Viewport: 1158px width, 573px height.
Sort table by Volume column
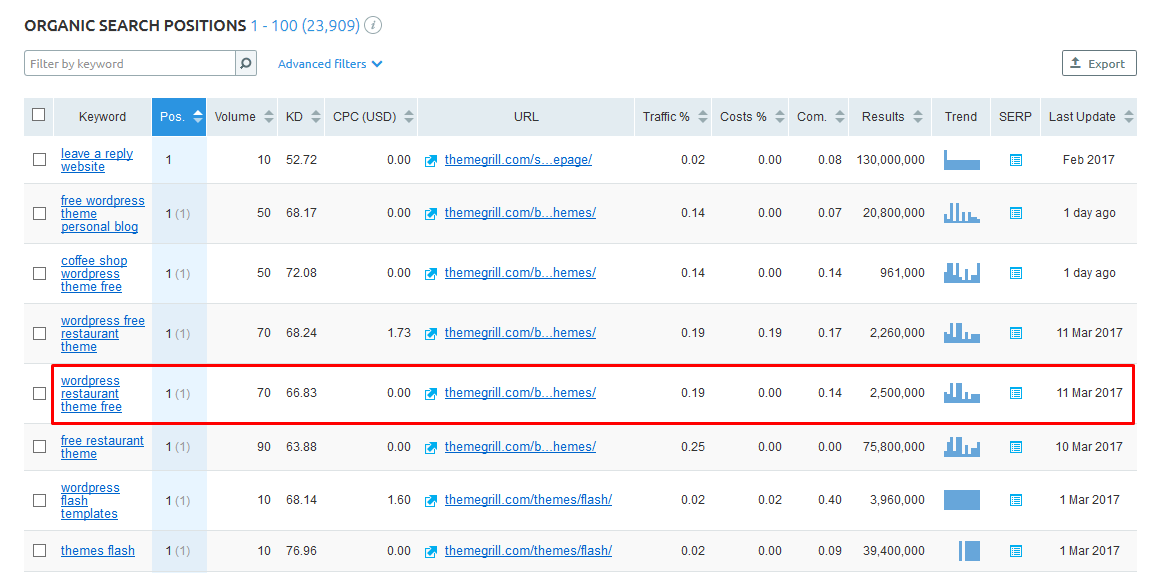click(x=242, y=117)
